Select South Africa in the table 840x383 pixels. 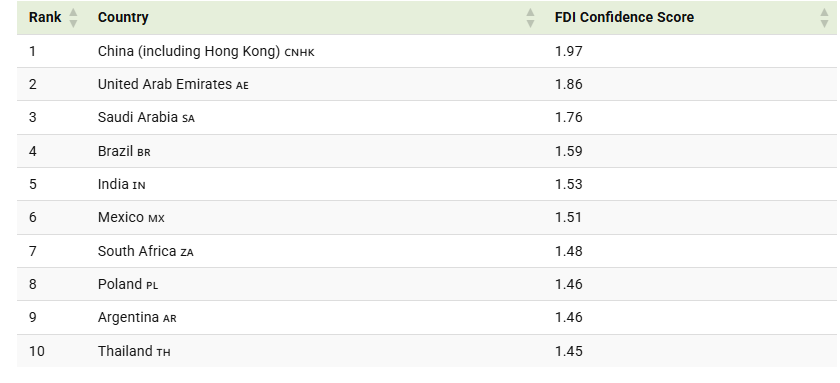point(145,251)
